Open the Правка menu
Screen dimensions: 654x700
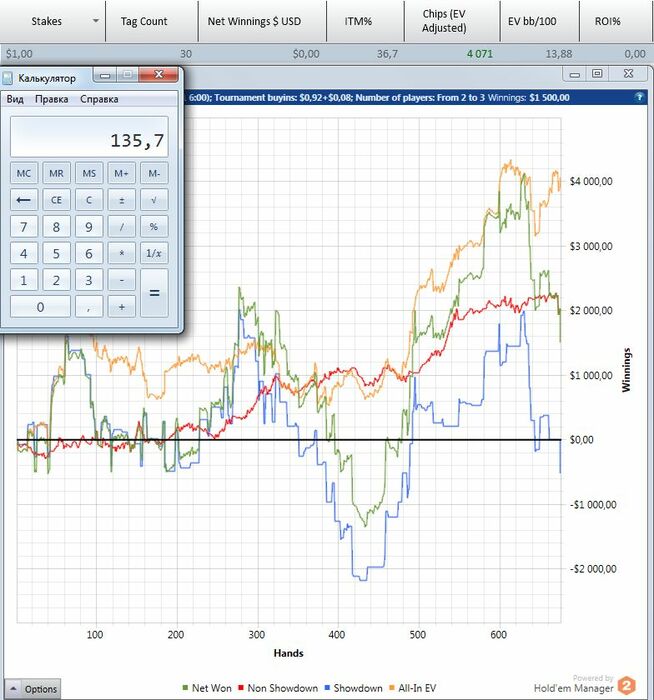click(52, 99)
